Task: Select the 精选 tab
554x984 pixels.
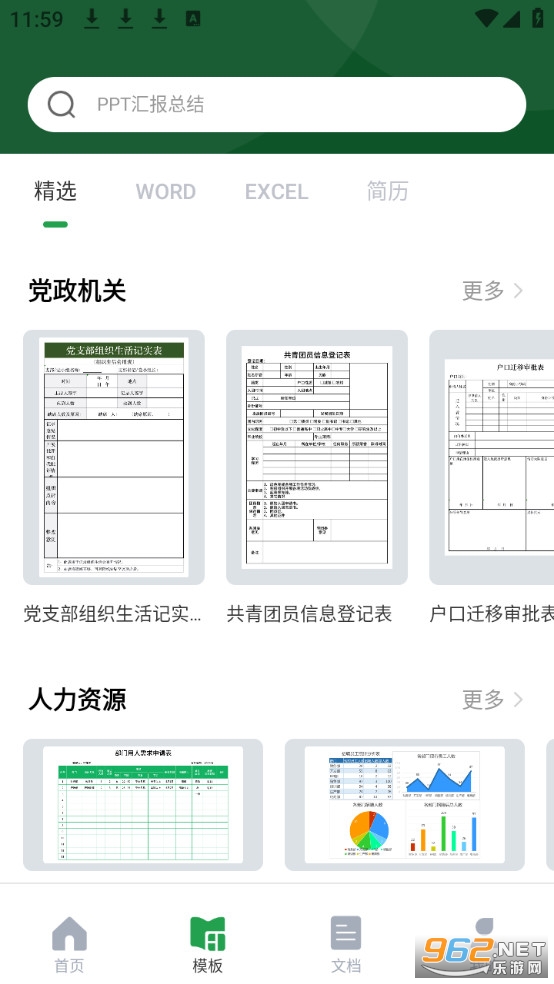Action: (55, 191)
